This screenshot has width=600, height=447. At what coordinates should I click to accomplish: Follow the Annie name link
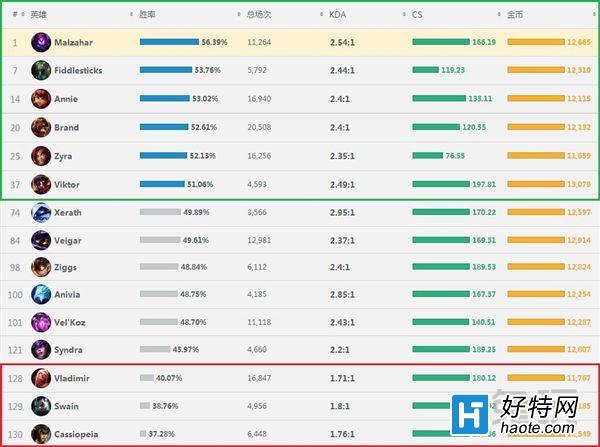pos(66,99)
